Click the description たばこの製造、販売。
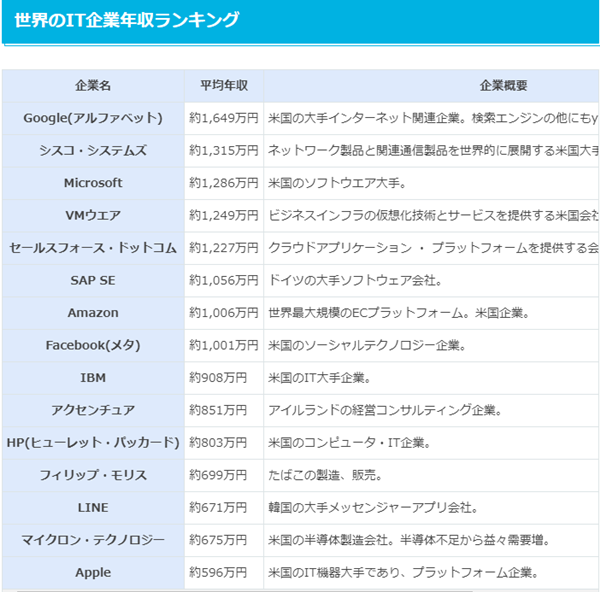The image size is (600, 592). click(x=325, y=475)
